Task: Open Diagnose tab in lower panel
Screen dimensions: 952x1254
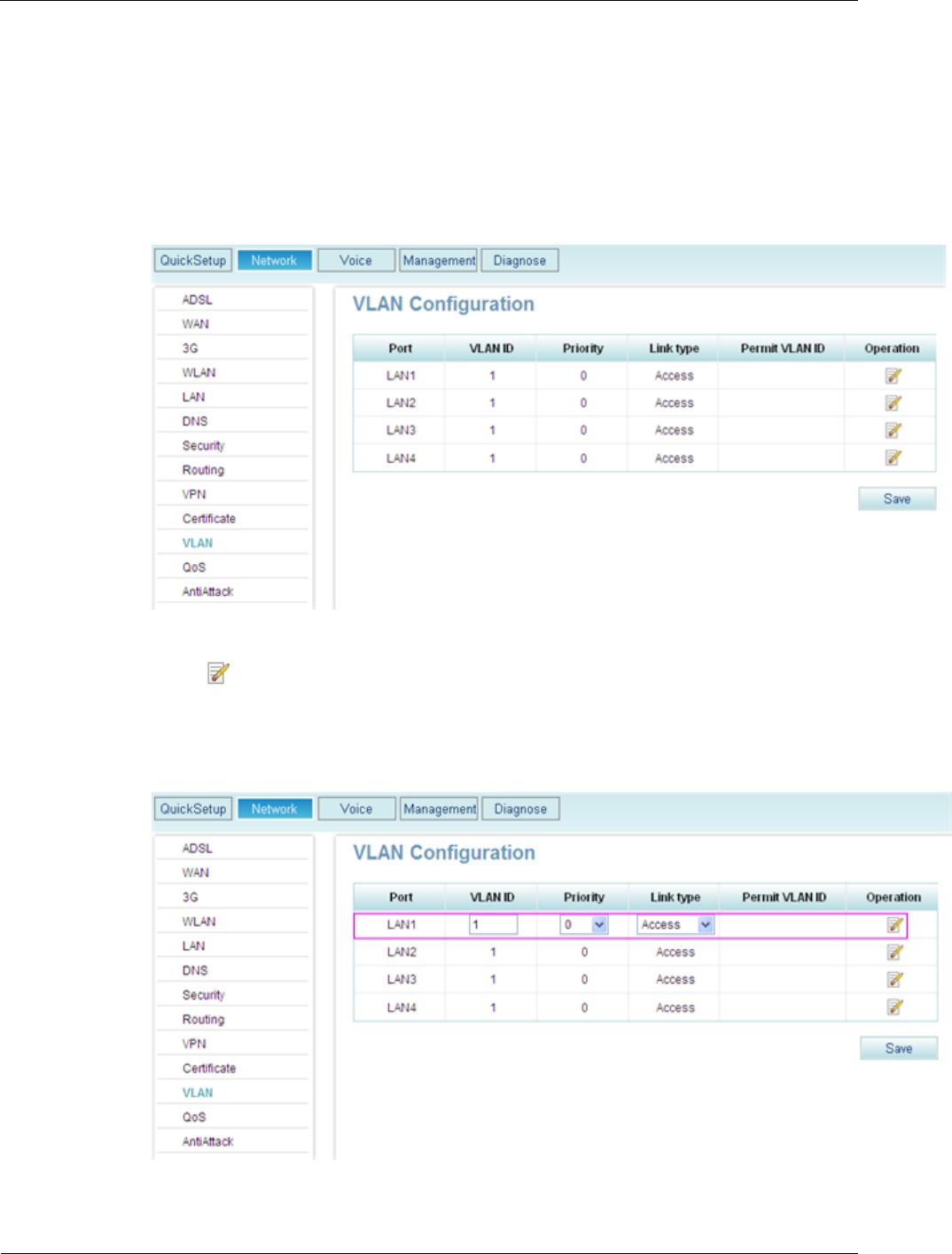Action: pyautogui.click(x=520, y=809)
